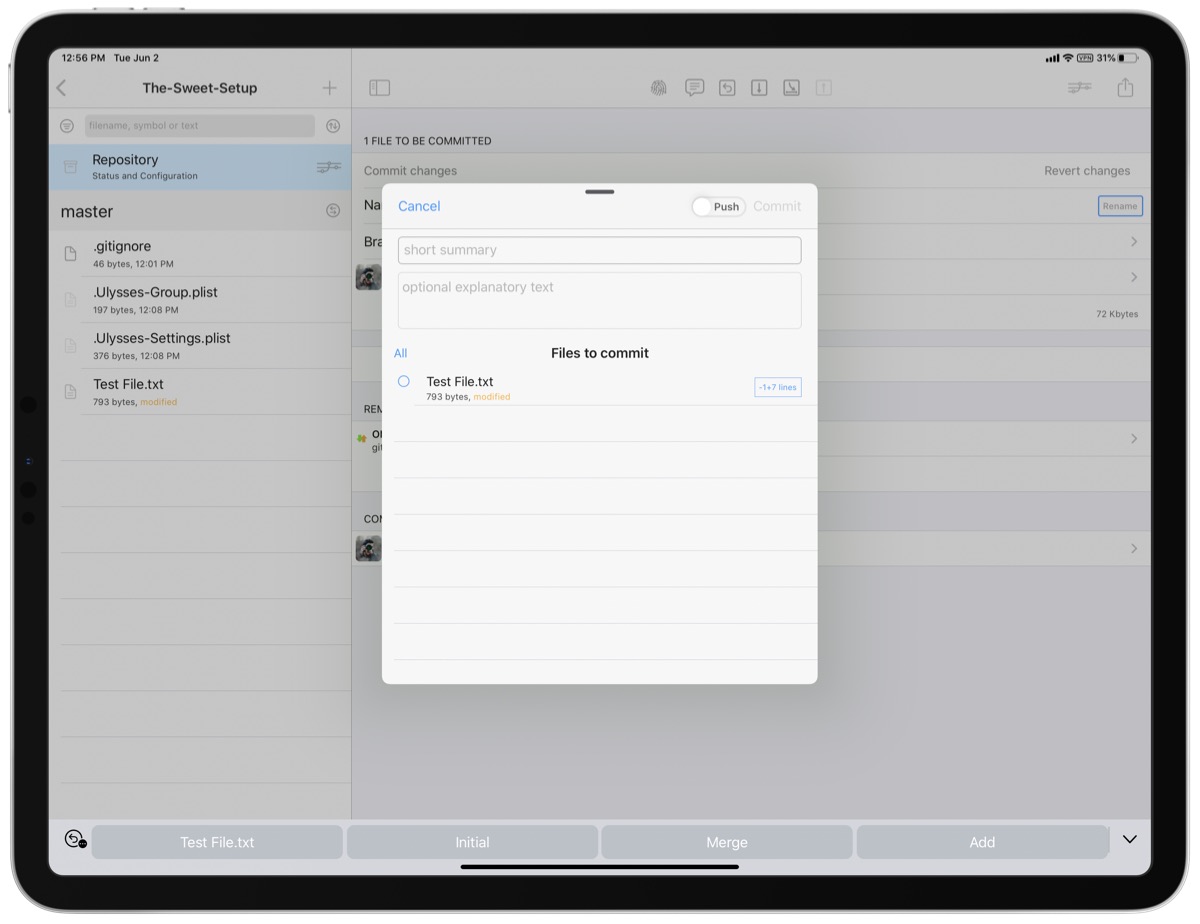Focus the filename, symbol or text search field
The height and width of the screenshot is (924, 1200).
pos(200,126)
